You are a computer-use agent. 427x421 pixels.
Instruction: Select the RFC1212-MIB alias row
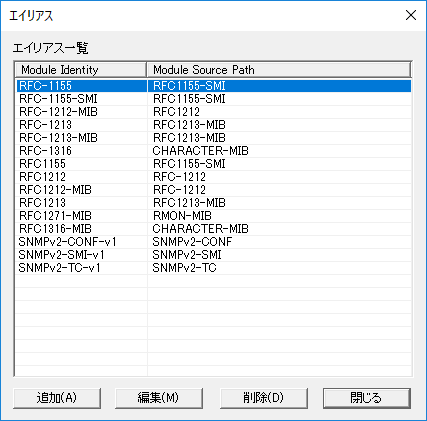click(213, 190)
